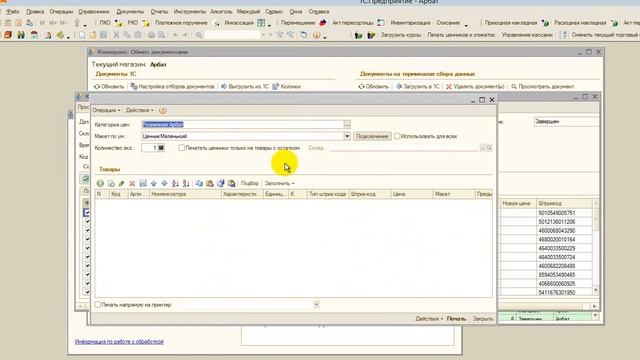
Task: Toggle Печать напрямую на принтер checkbox
Action: coord(98,304)
